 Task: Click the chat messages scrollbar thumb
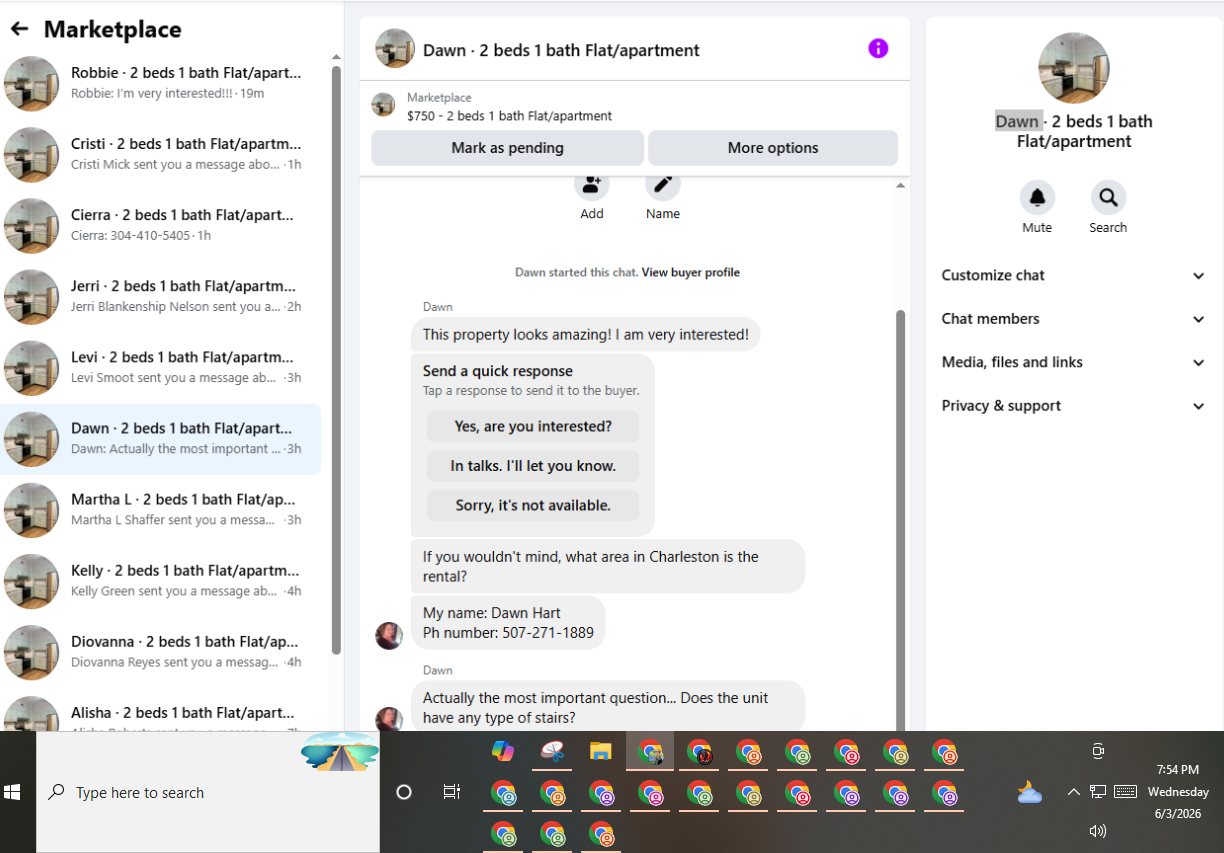tap(900, 520)
